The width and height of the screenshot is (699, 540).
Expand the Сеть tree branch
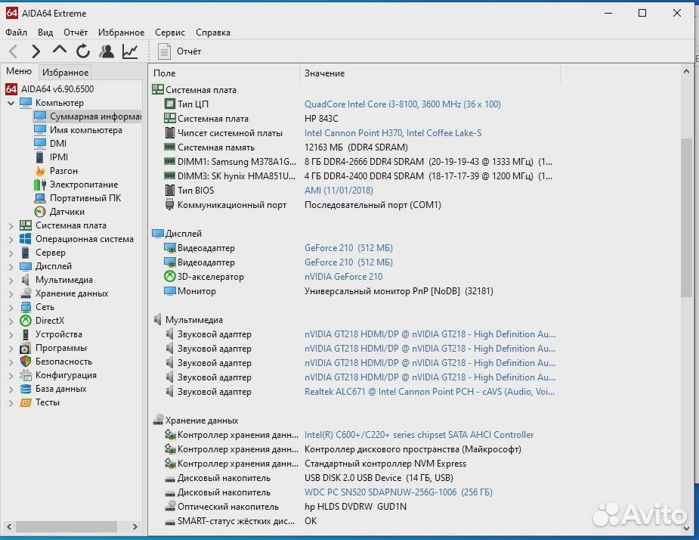coord(11,308)
